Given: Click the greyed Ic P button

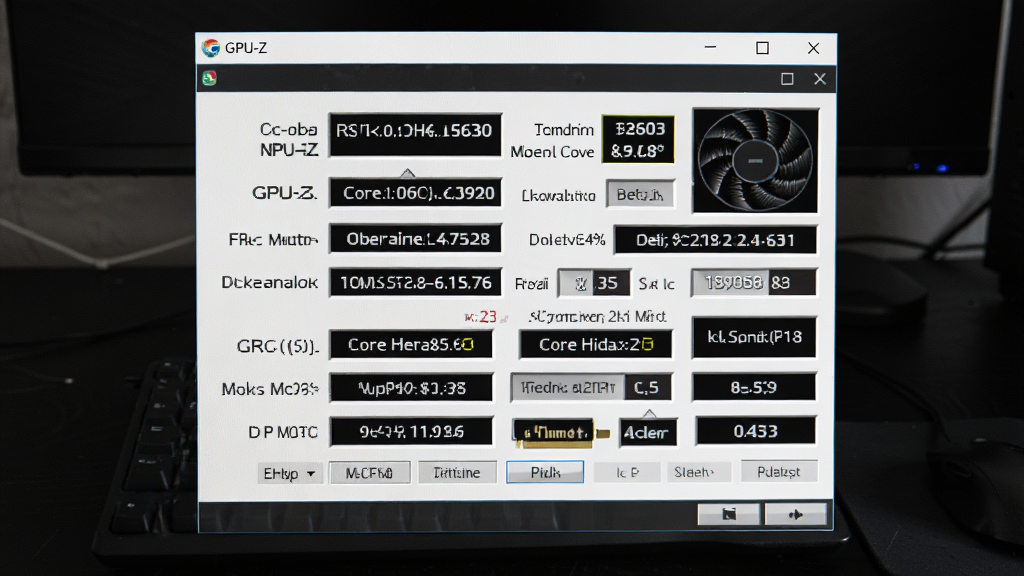Looking at the screenshot, I should [627, 472].
